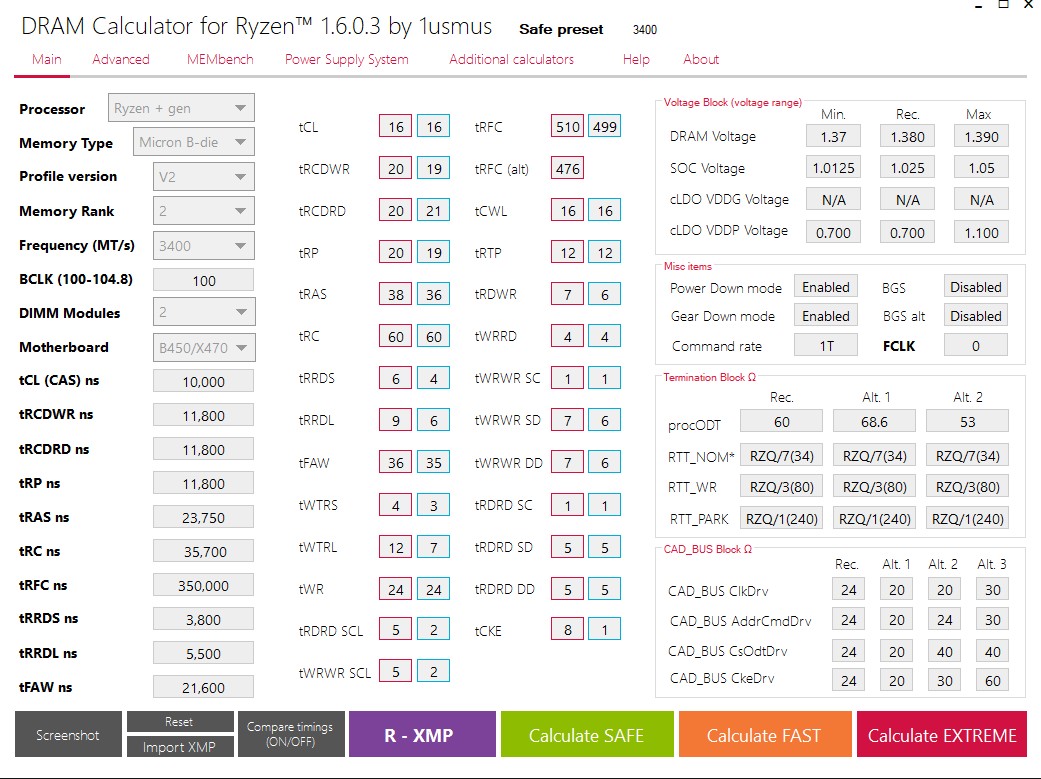Open the Profile version dropdown

(203, 176)
